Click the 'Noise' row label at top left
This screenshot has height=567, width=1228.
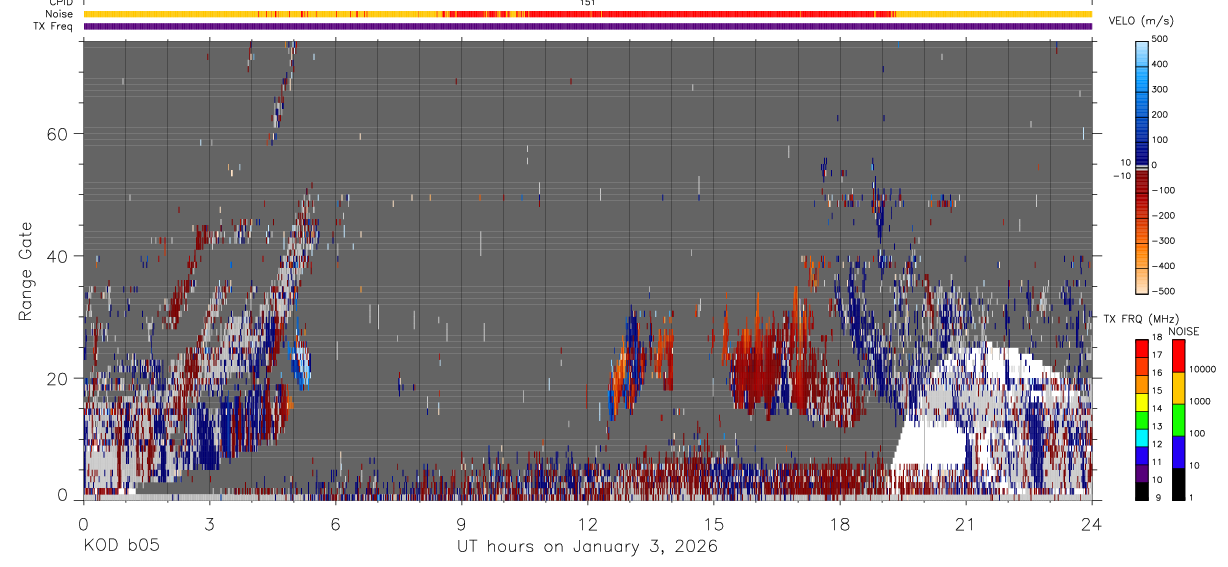[59, 14]
